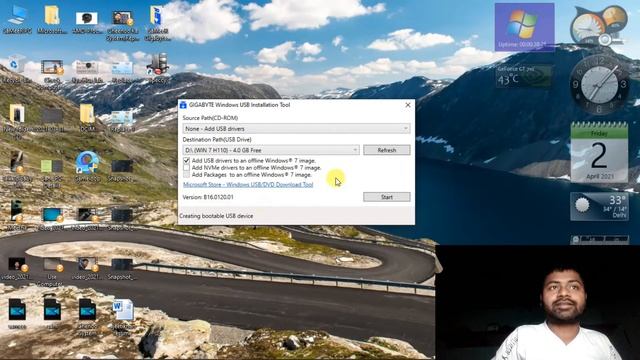Viewport: 640px width, 360px height.
Task: Click the Windows uptime gadget
Action: tap(524, 27)
